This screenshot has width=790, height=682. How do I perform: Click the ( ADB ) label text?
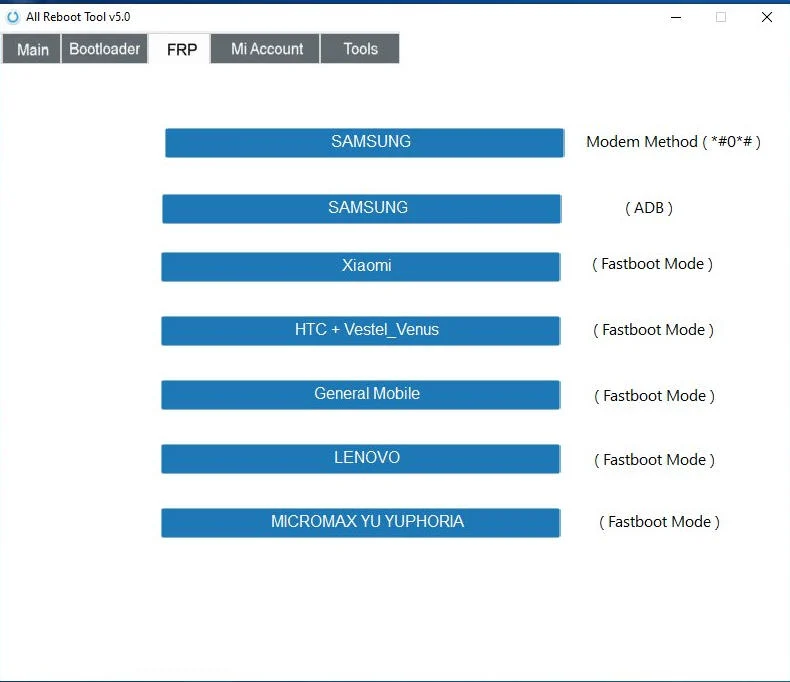(x=648, y=208)
